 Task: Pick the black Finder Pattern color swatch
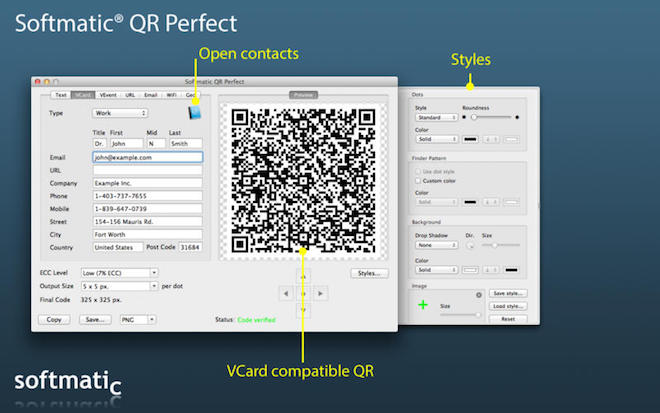(x=470, y=202)
